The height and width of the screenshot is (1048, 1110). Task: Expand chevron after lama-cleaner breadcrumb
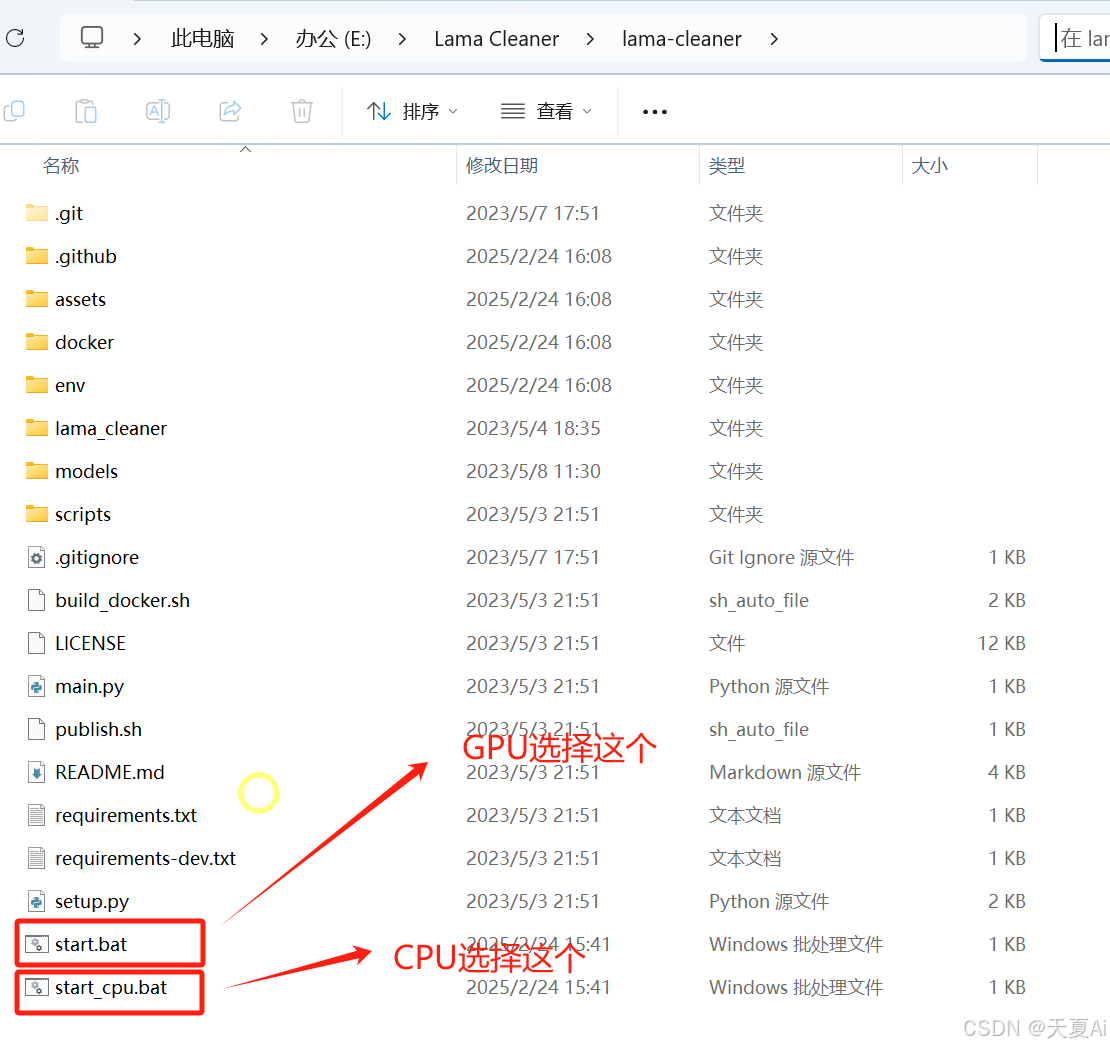coord(774,39)
